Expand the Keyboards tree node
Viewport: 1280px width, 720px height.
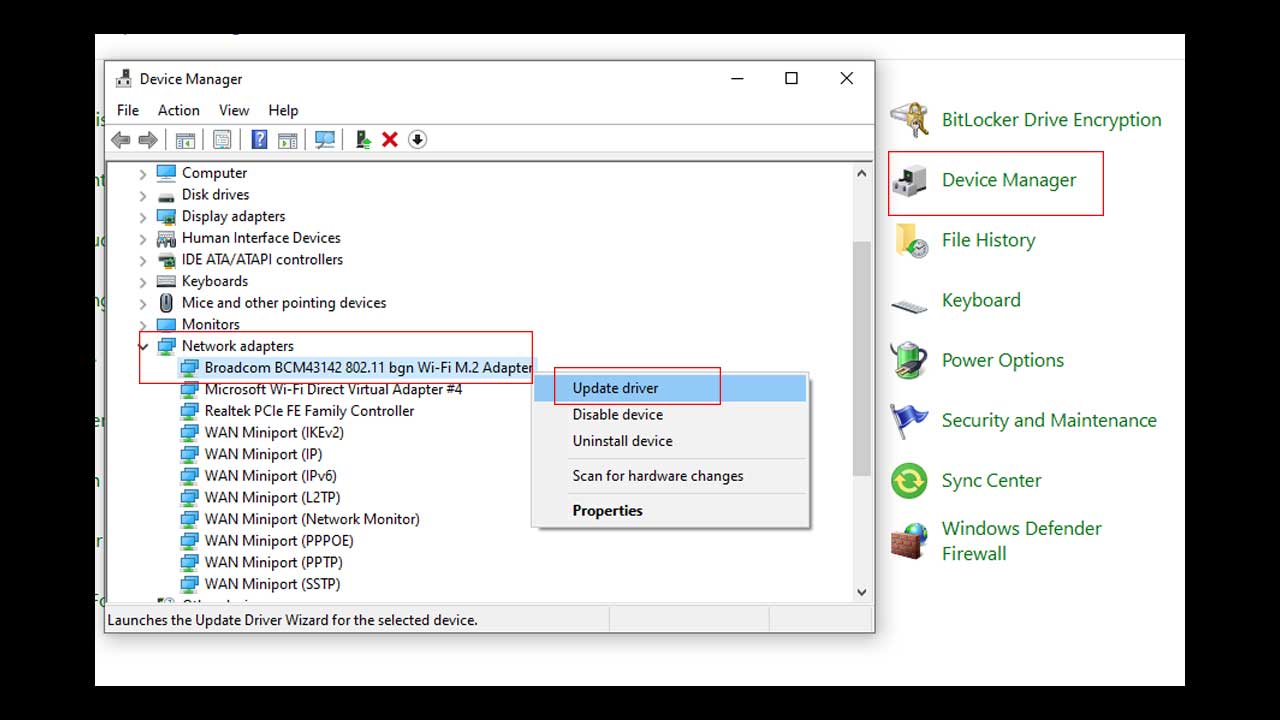pos(143,281)
